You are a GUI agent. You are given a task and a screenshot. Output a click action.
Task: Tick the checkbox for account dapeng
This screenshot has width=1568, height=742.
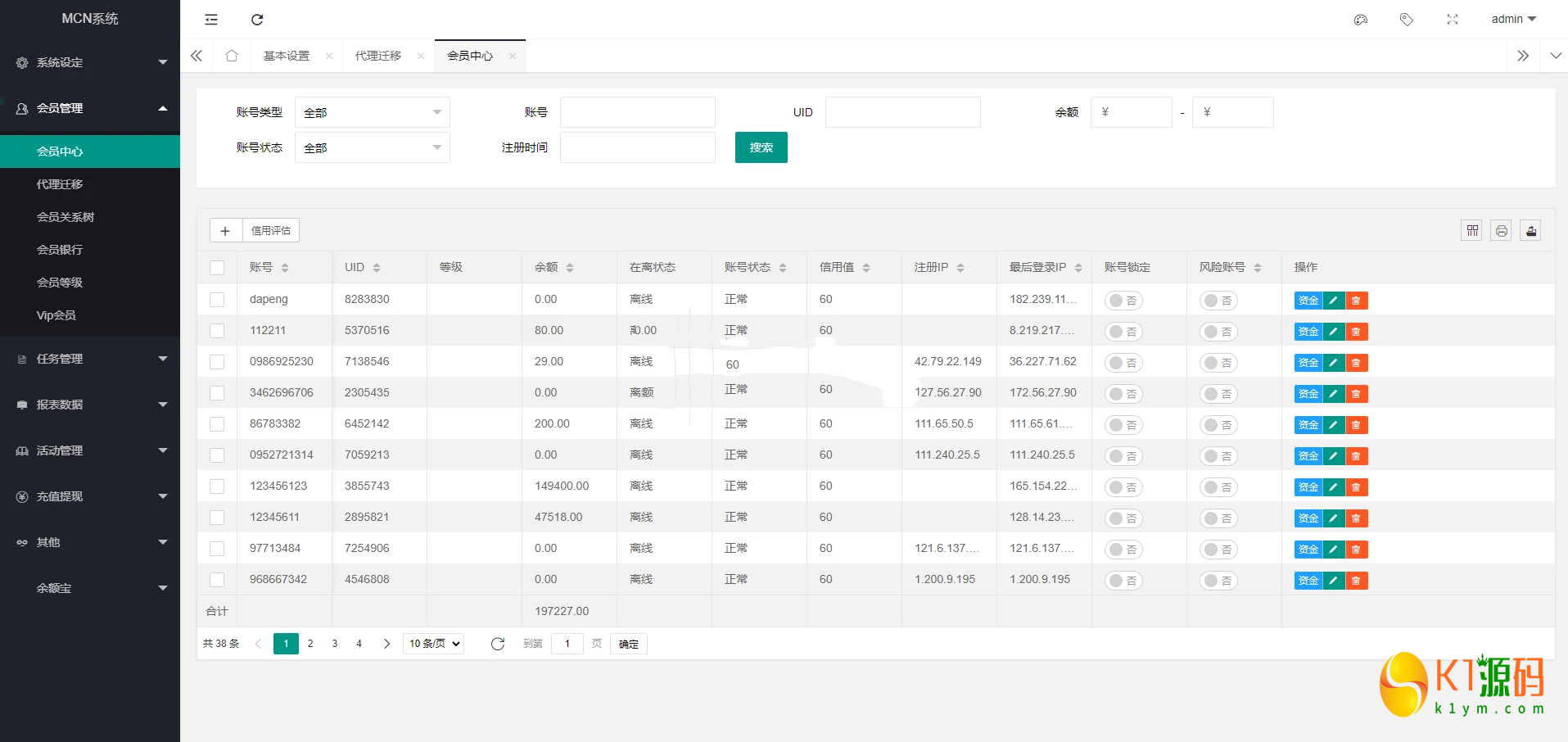(x=217, y=300)
